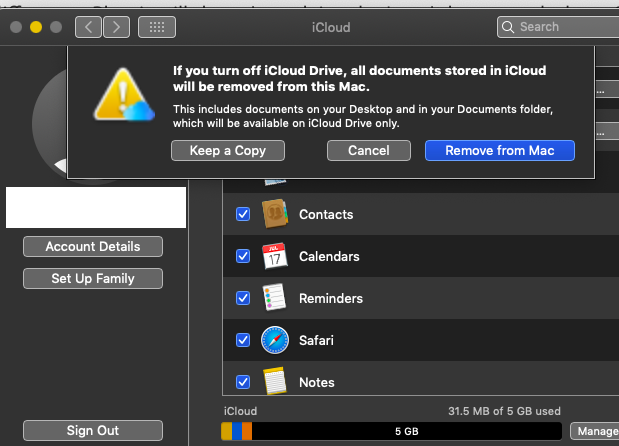Screen dimensions: 619x446
Task: Select the Notes label text
Action: click(x=317, y=382)
